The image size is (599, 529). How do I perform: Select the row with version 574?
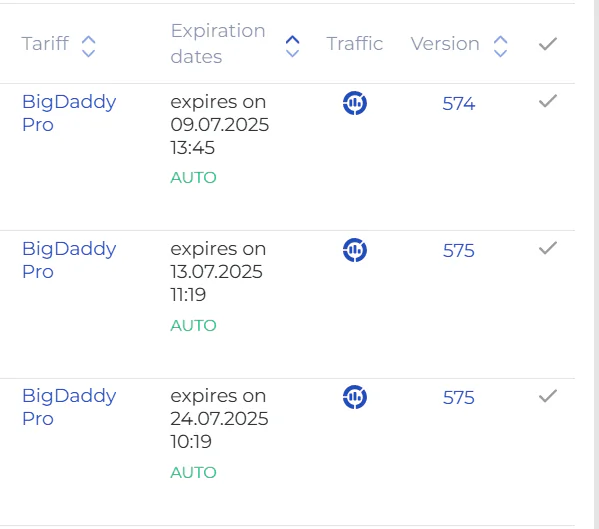click(x=548, y=101)
